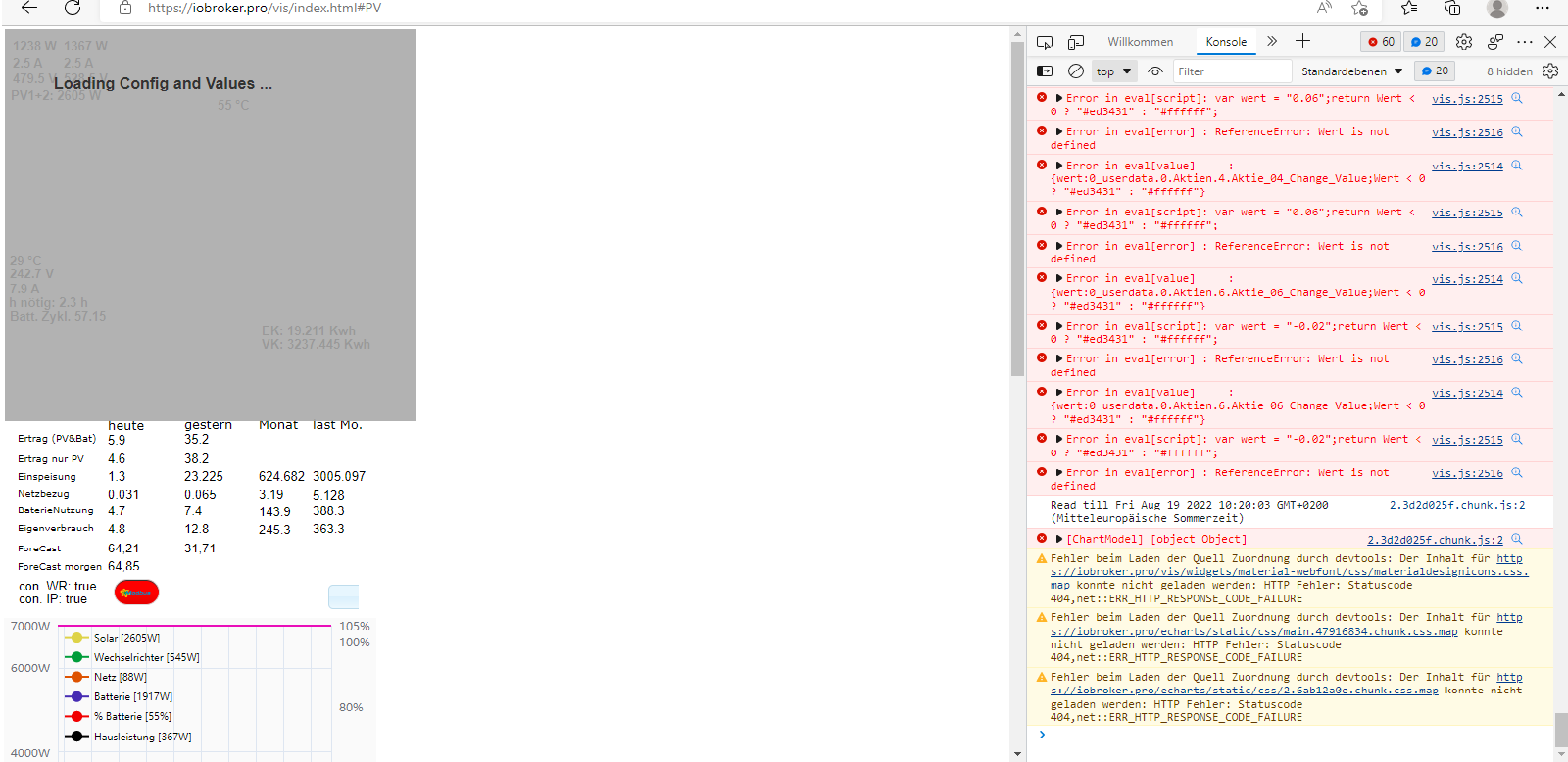This screenshot has width=1568, height=762.
Task: Go back with the browser back arrow
Action: coord(29,8)
